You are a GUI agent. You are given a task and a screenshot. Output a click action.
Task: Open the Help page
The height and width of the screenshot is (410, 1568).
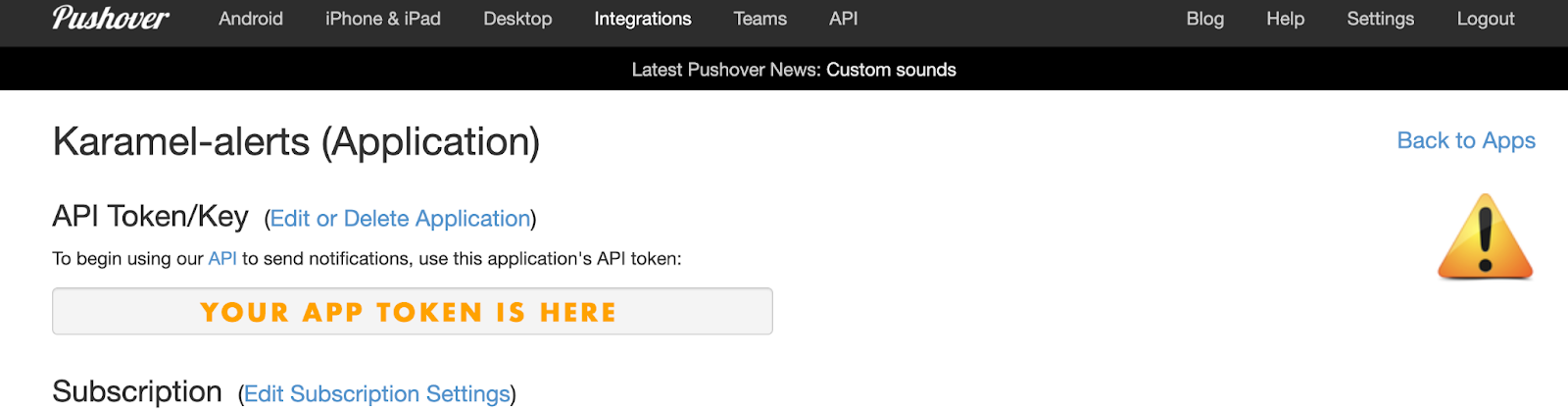[1286, 19]
